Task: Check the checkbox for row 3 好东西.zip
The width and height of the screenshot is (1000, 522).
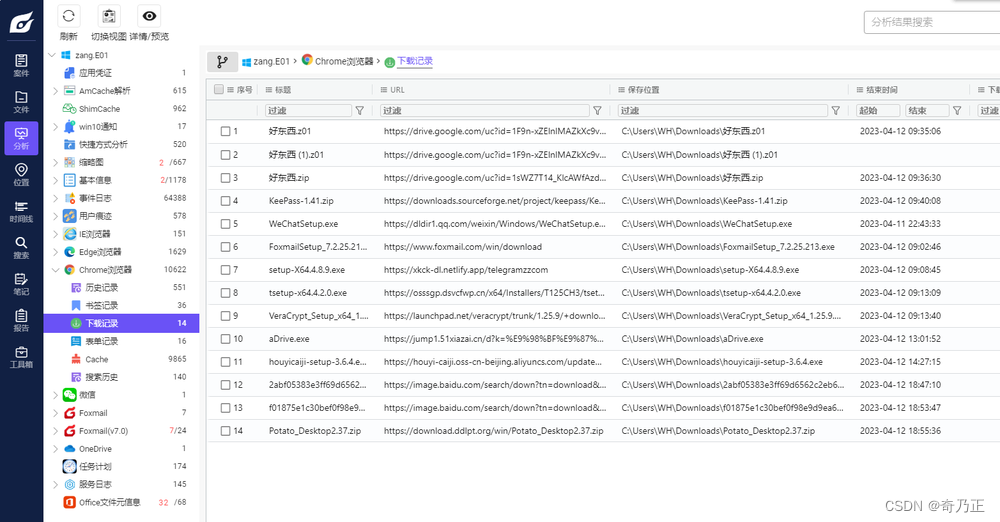Action: (225, 178)
